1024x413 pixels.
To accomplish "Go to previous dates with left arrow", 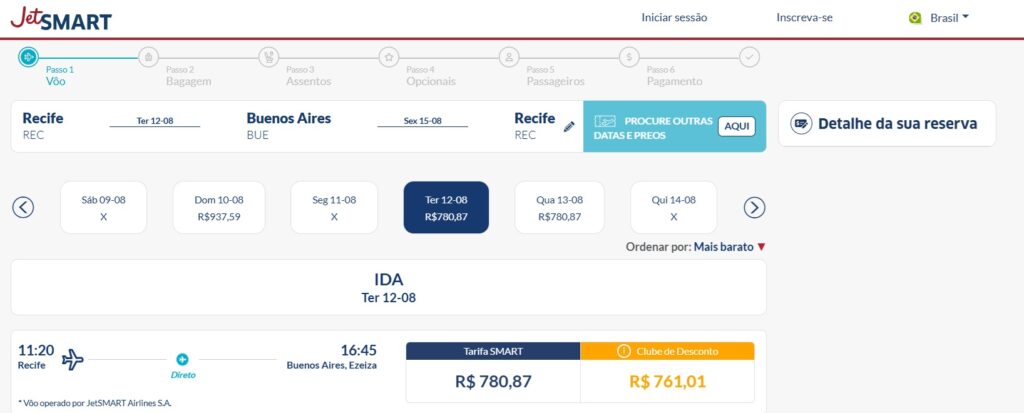I will tap(23, 207).
